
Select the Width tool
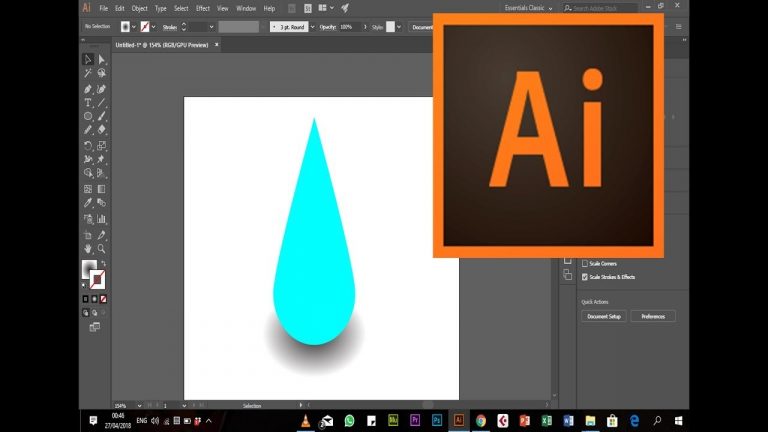pyautogui.click(x=88, y=159)
